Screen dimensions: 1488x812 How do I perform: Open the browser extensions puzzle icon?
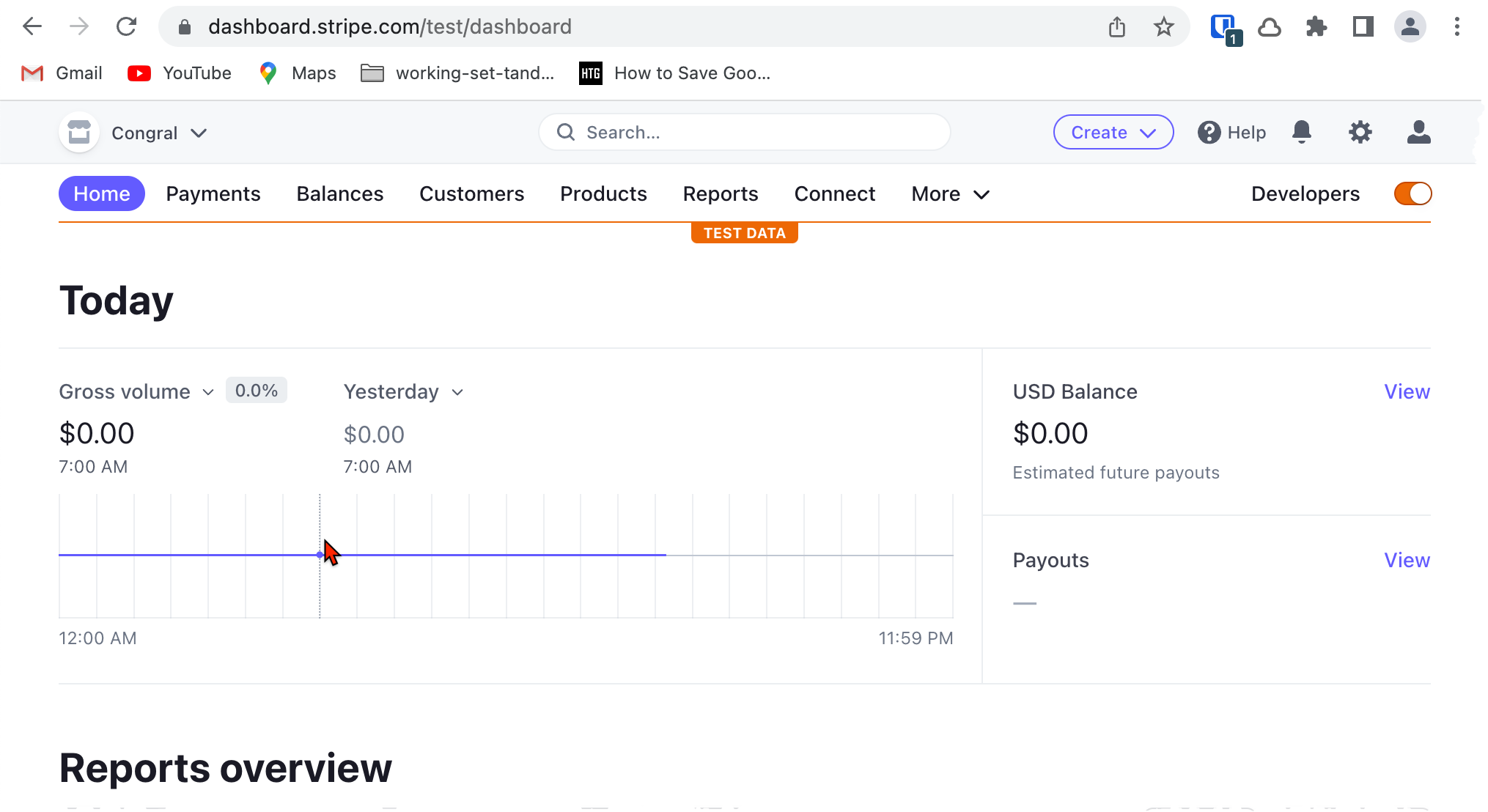point(1316,26)
